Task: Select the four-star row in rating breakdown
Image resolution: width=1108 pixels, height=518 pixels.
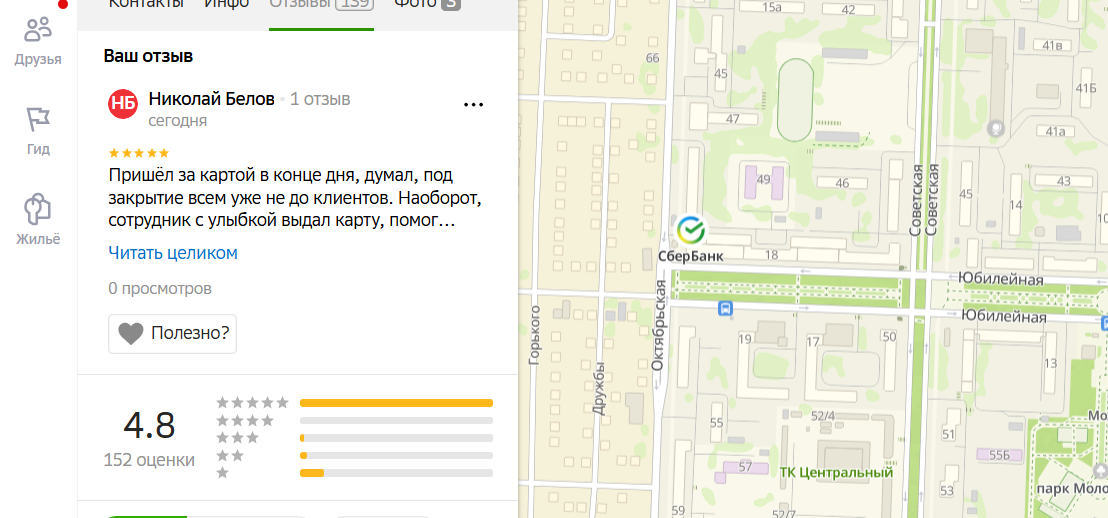Action: (x=354, y=420)
